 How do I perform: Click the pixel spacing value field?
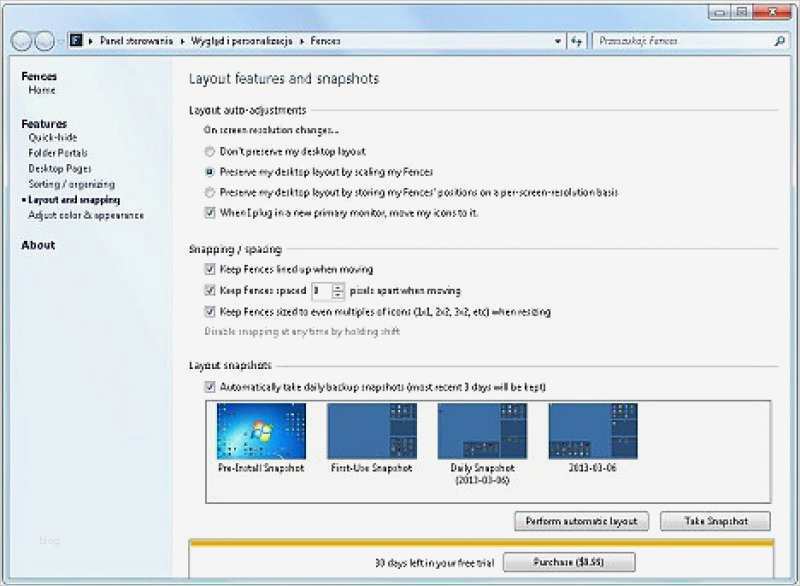(321, 291)
